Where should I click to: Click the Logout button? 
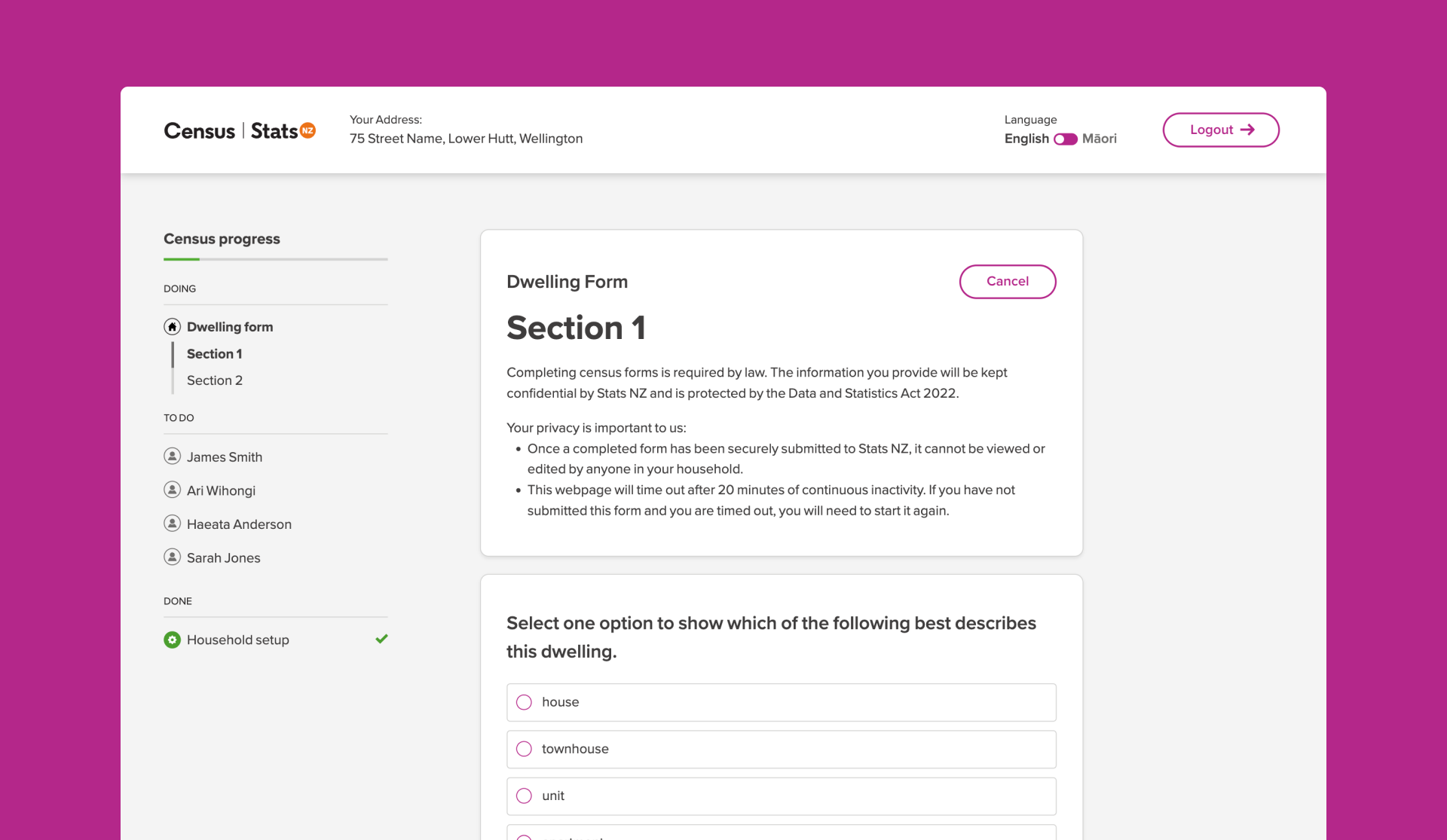click(1220, 130)
